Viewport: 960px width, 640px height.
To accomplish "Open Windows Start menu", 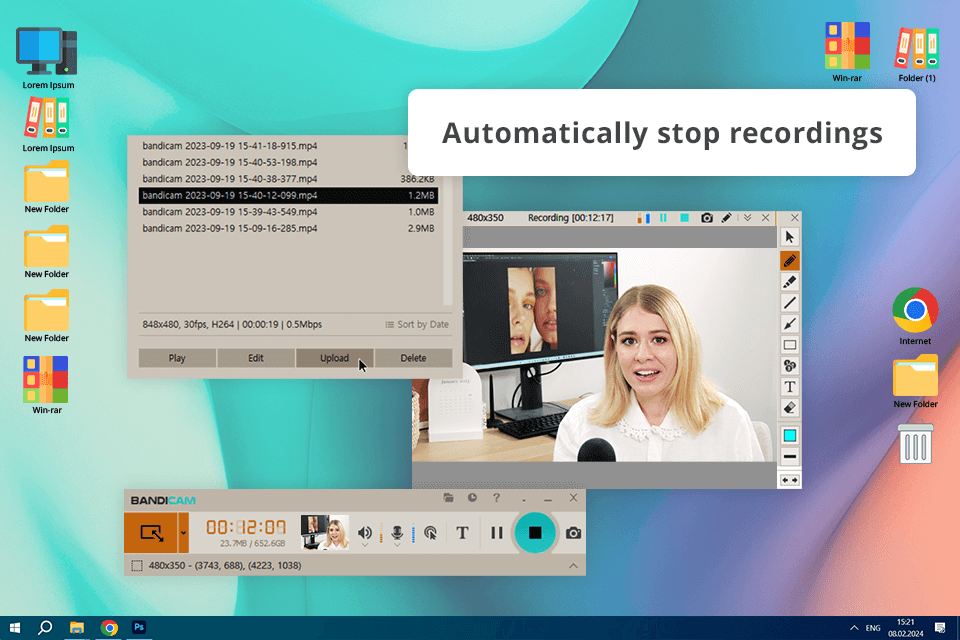I will (x=15, y=628).
